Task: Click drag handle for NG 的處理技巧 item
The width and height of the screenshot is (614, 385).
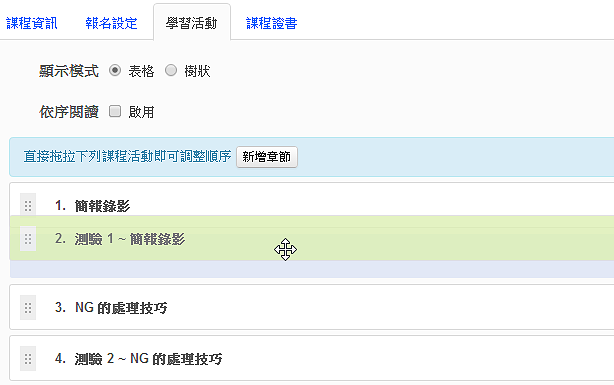Action: click(x=28, y=307)
